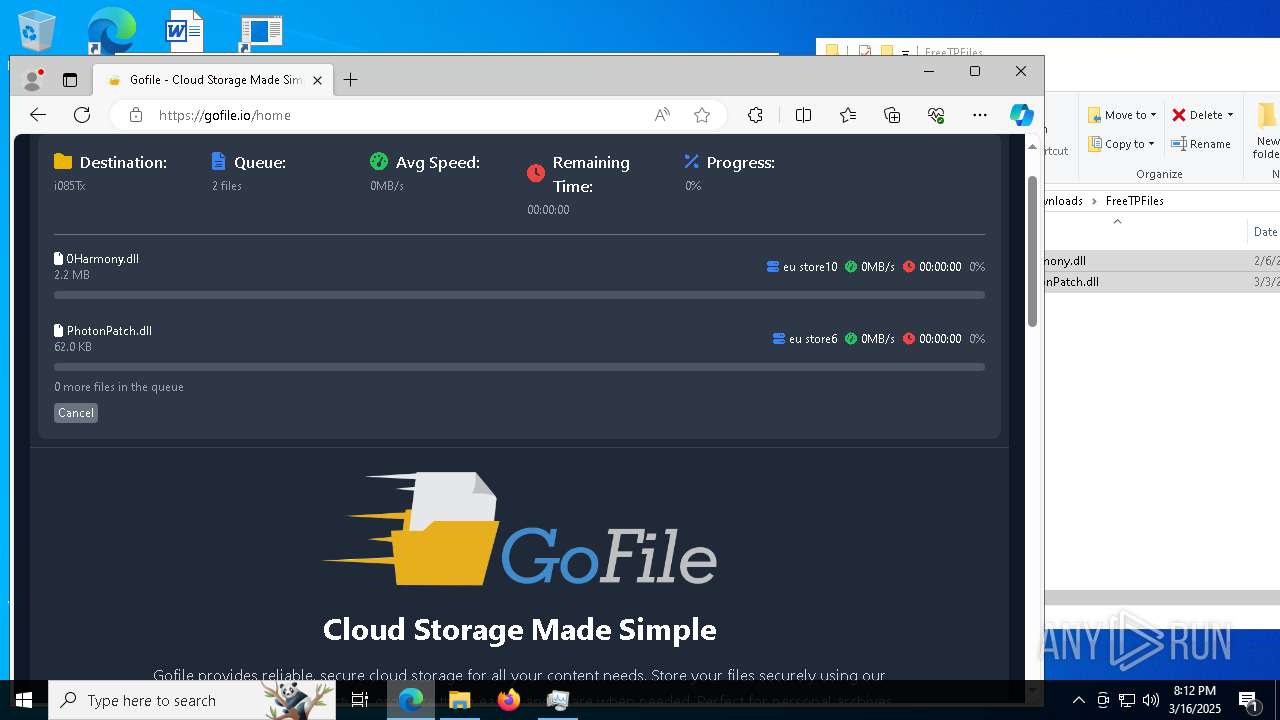1280x720 pixels.
Task: Open notification center icon
Action: pos(1249,700)
